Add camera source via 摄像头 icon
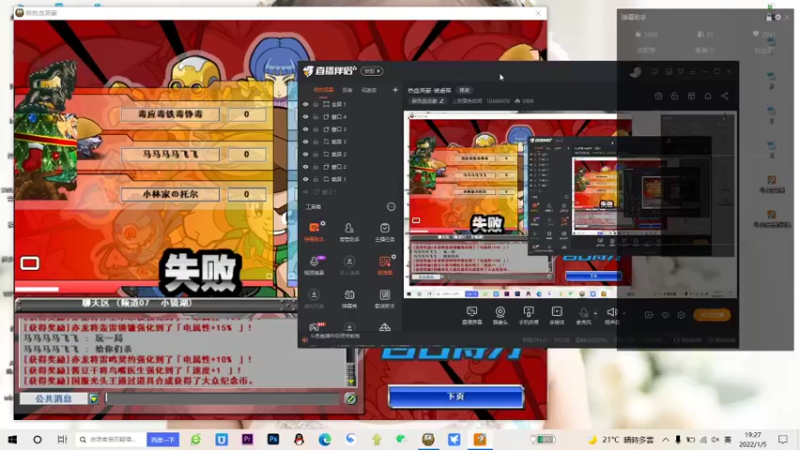 pos(500,315)
